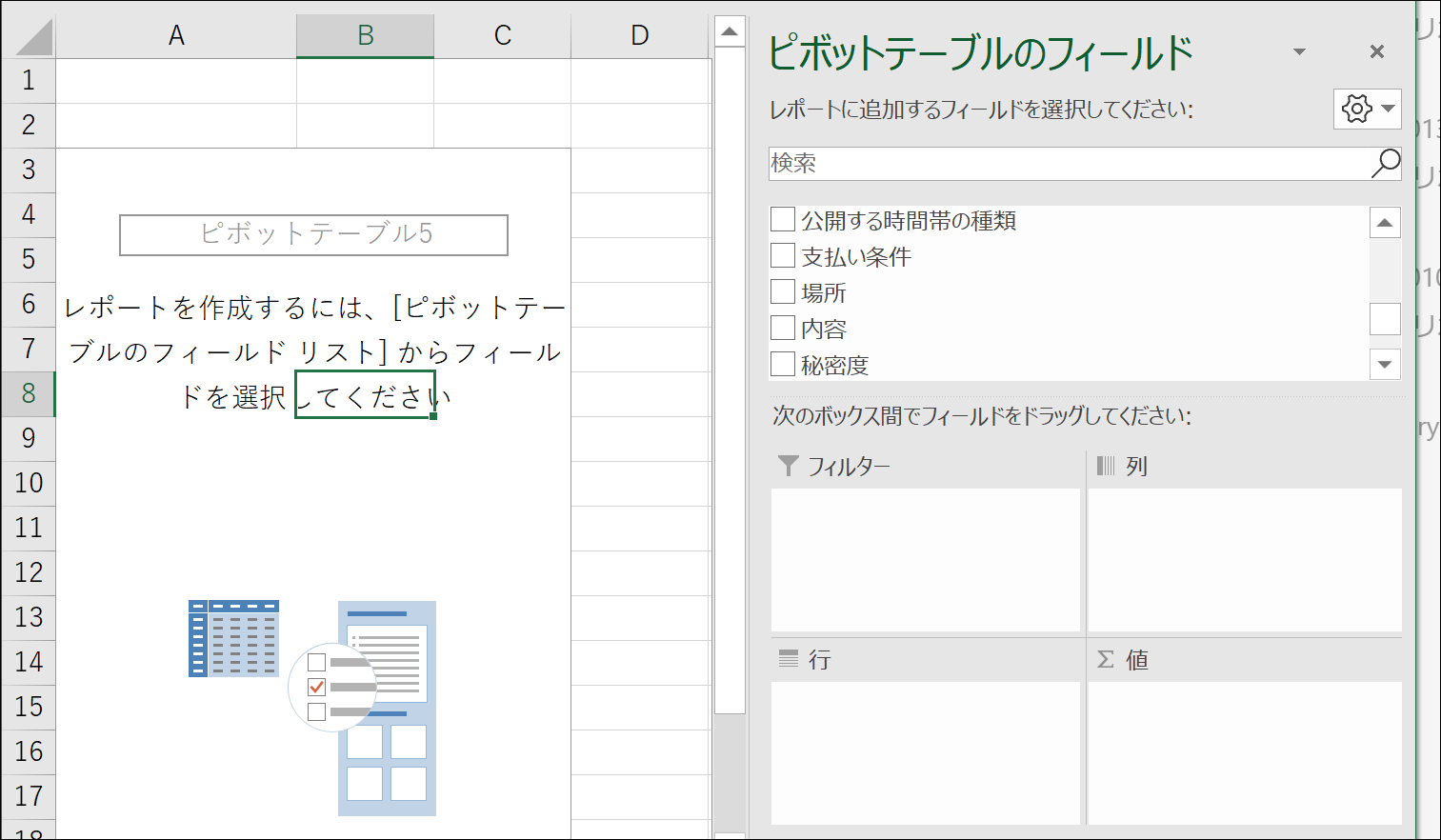This screenshot has width=1441, height=840.
Task: Click the フィルター area label
Action: tap(849, 467)
